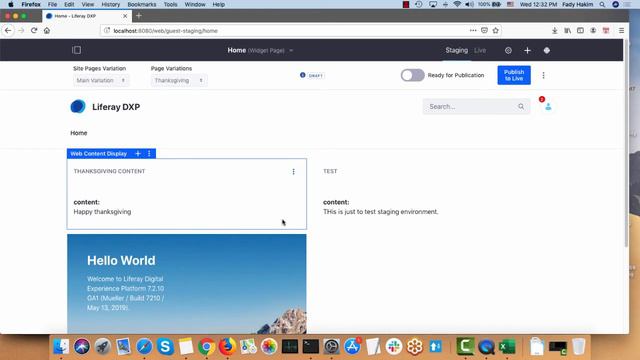640x360 pixels.
Task: Open Excel from the dock
Action: [x=507, y=347]
